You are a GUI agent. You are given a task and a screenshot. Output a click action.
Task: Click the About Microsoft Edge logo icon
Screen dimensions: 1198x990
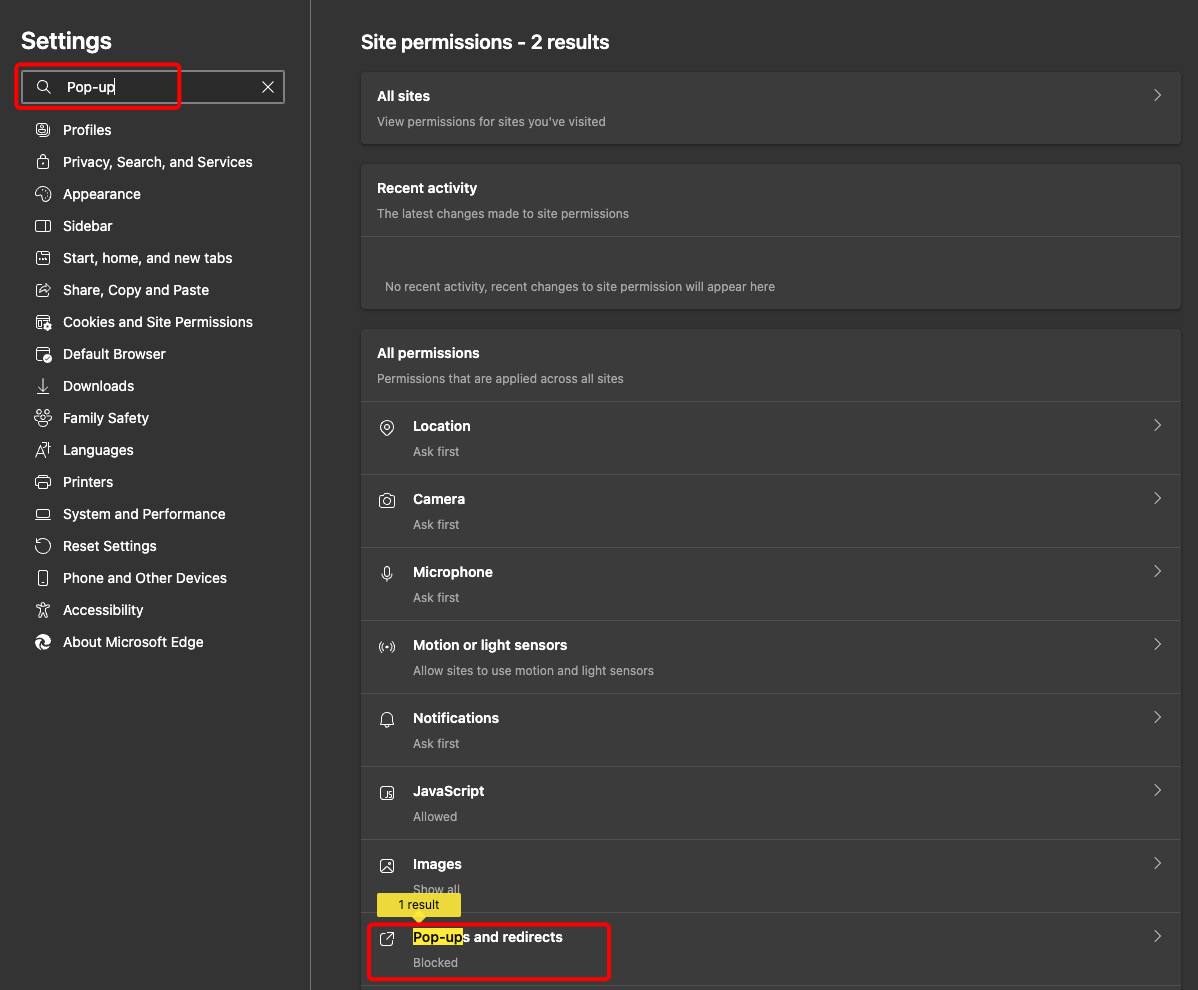click(x=44, y=642)
